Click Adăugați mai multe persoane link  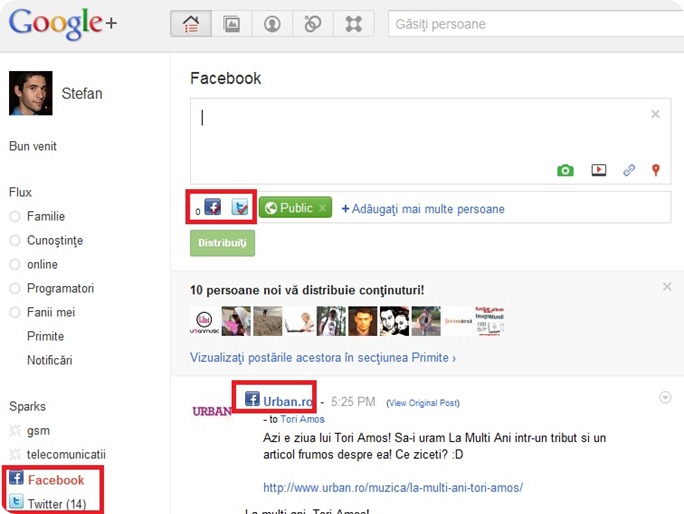(423, 209)
